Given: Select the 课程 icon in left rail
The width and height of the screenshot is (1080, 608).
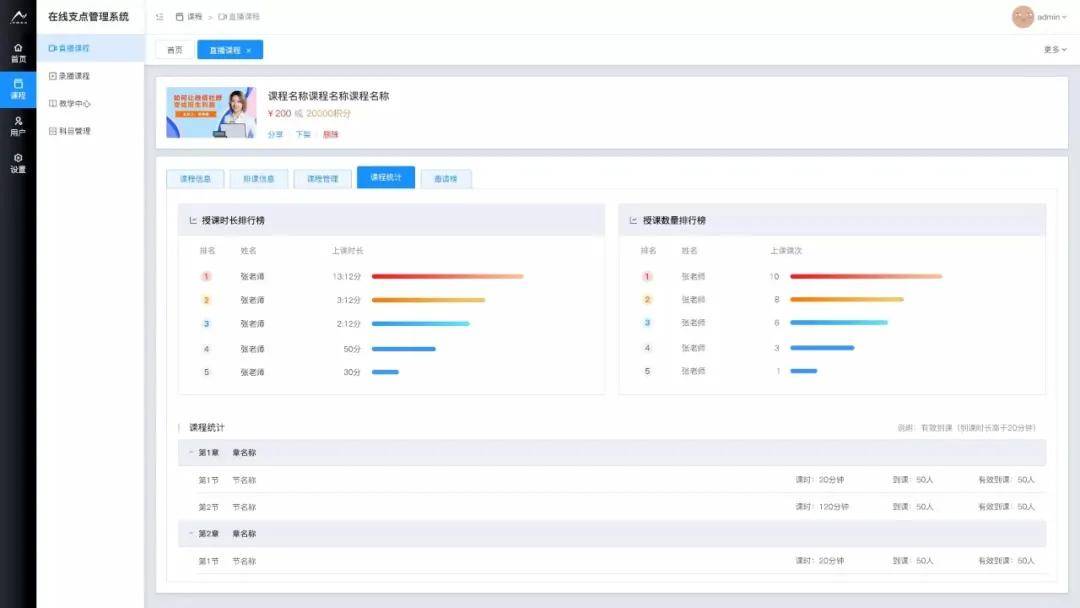Looking at the screenshot, I should (18, 85).
